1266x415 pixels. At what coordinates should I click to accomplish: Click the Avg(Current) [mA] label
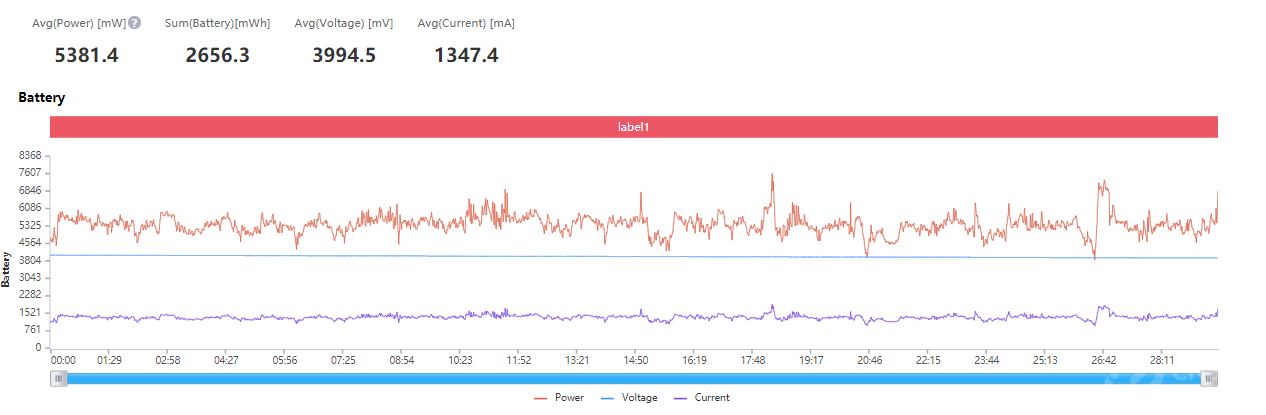(x=466, y=23)
